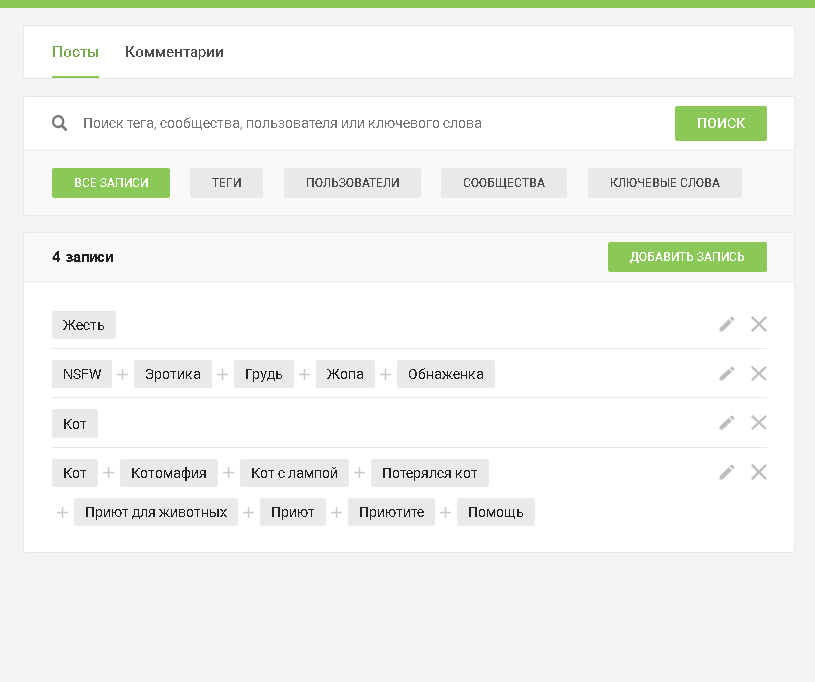Click pencil icon on the single Кот entry
This screenshot has width=815, height=682.
coord(727,423)
